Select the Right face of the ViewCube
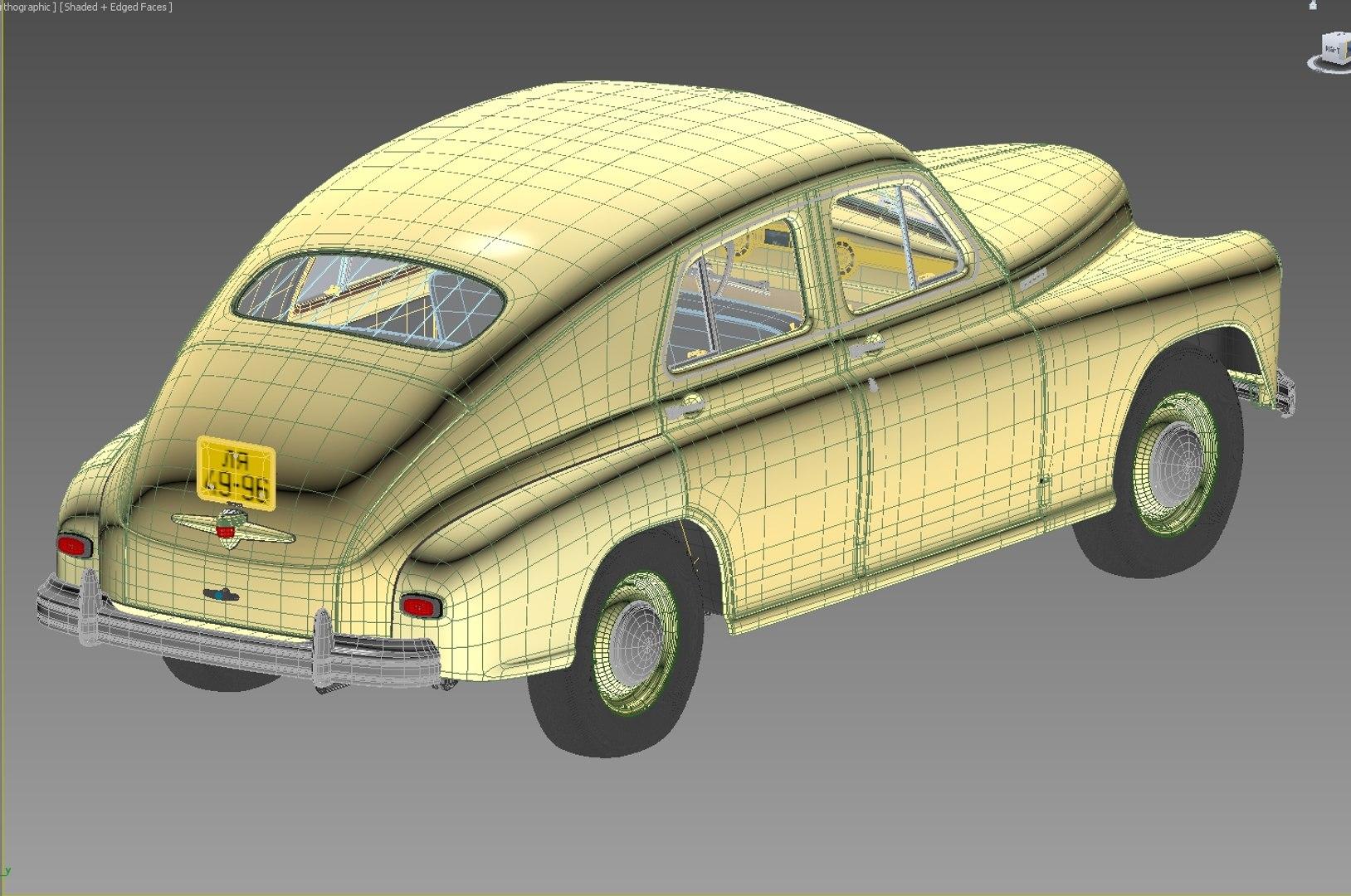This screenshot has width=1351, height=896. pos(1334,50)
